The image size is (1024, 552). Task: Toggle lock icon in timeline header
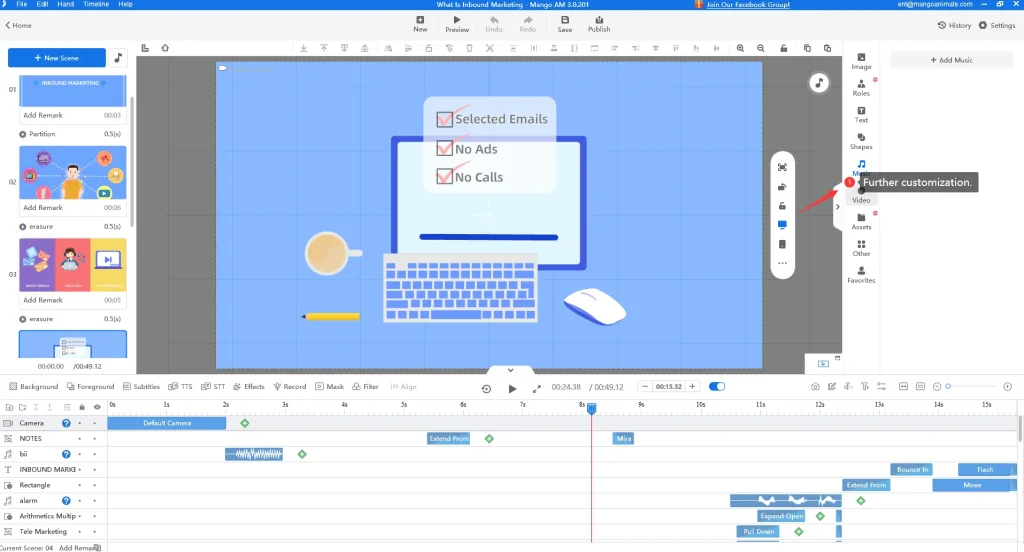coord(82,407)
